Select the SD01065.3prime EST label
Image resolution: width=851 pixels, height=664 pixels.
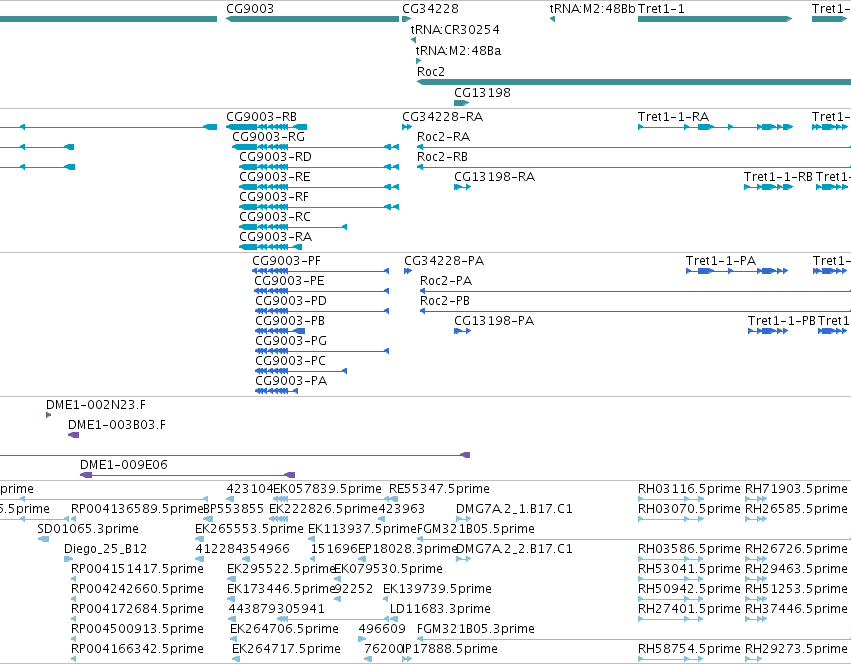tap(88, 529)
